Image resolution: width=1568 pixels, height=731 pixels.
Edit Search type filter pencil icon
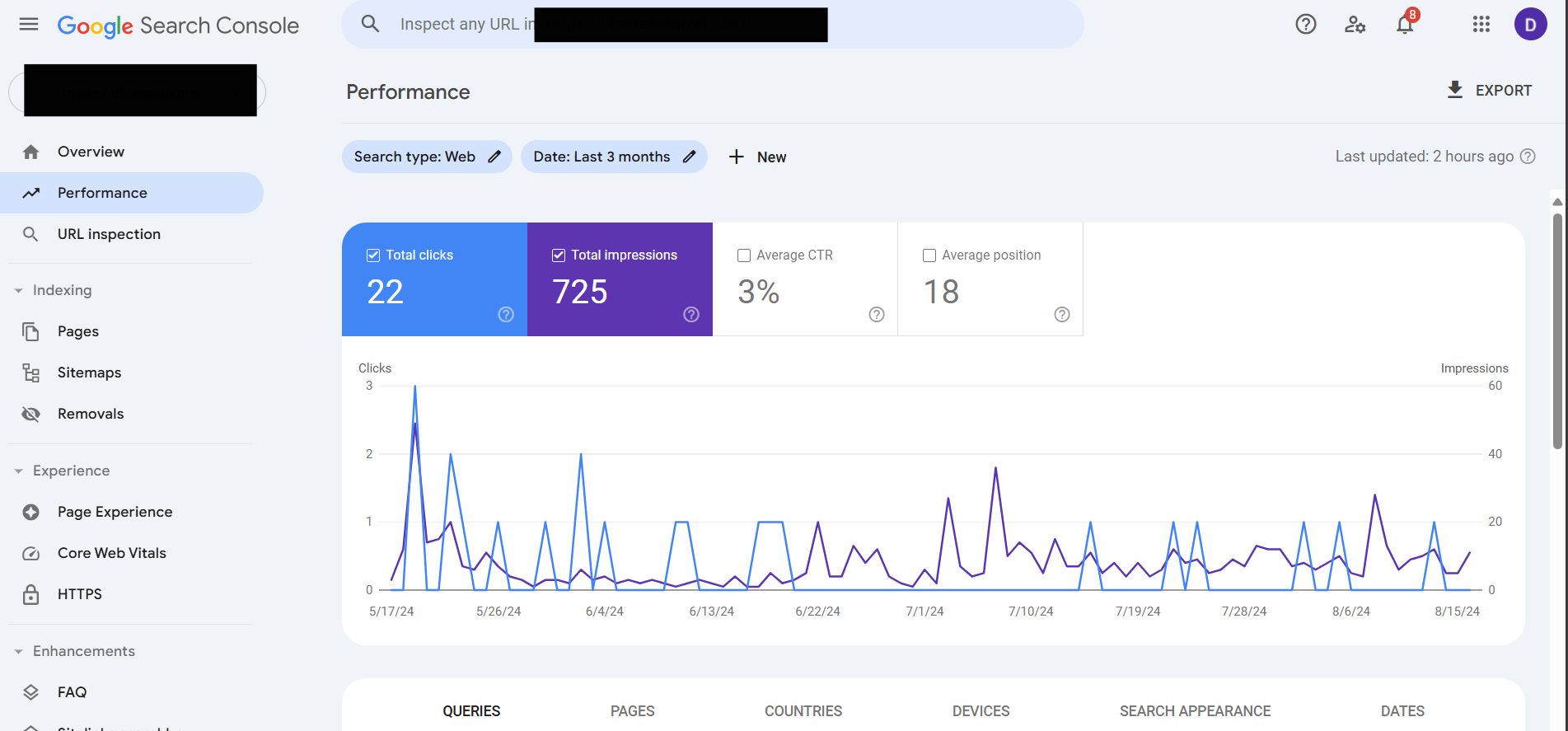(x=494, y=157)
